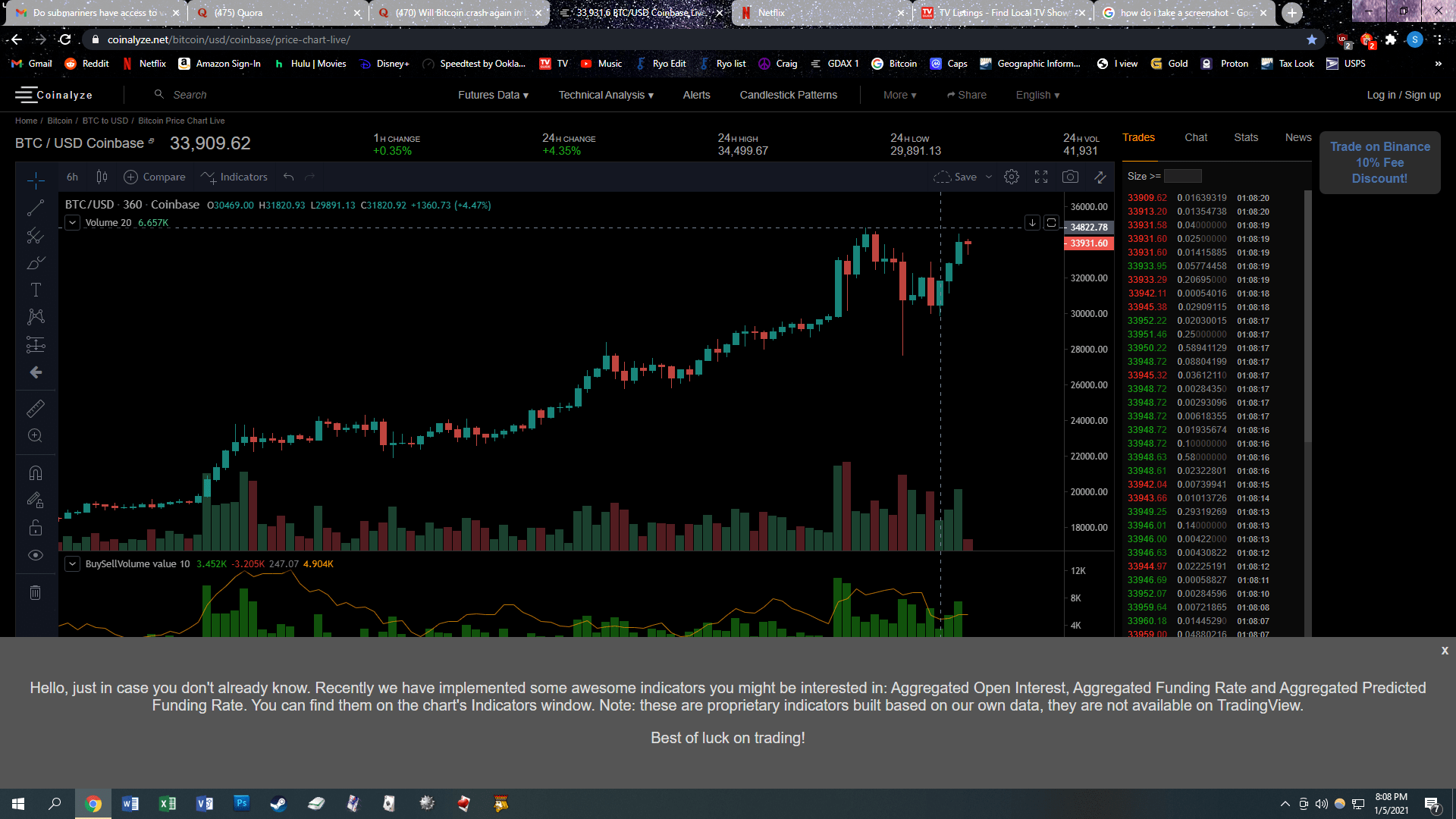The height and width of the screenshot is (819, 1456).
Task: Open the Gmail bookmark
Action: pos(33,64)
